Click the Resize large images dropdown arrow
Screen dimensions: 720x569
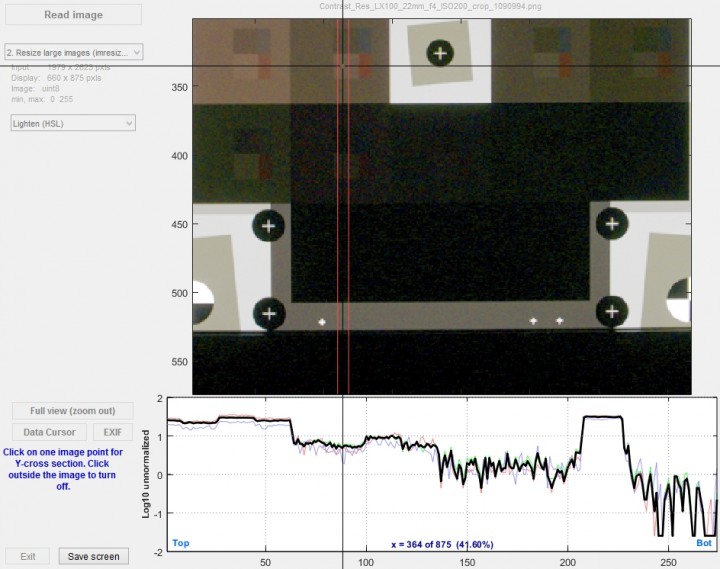pyautogui.click(x=136, y=52)
